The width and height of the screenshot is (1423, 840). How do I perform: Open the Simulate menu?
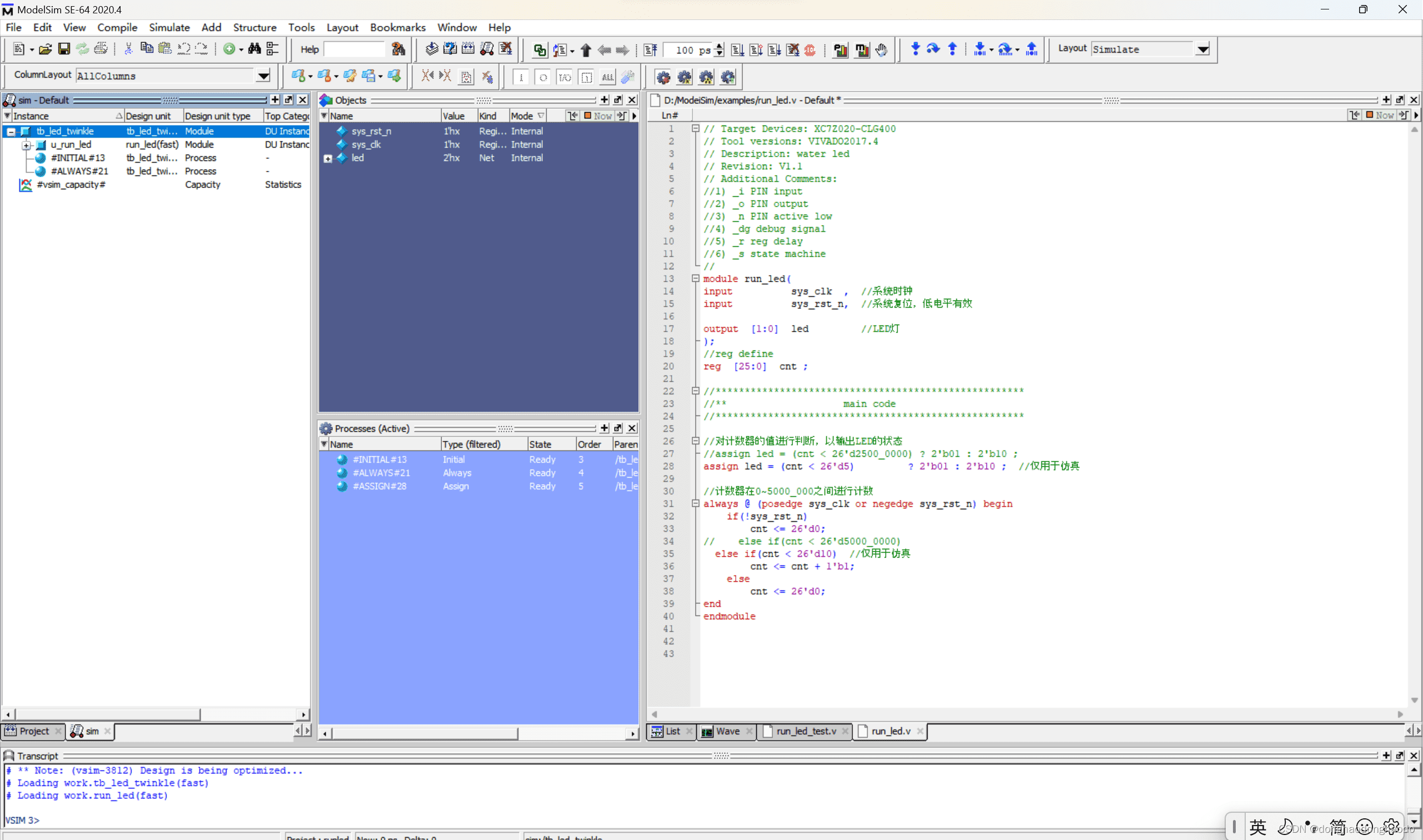tap(169, 27)
